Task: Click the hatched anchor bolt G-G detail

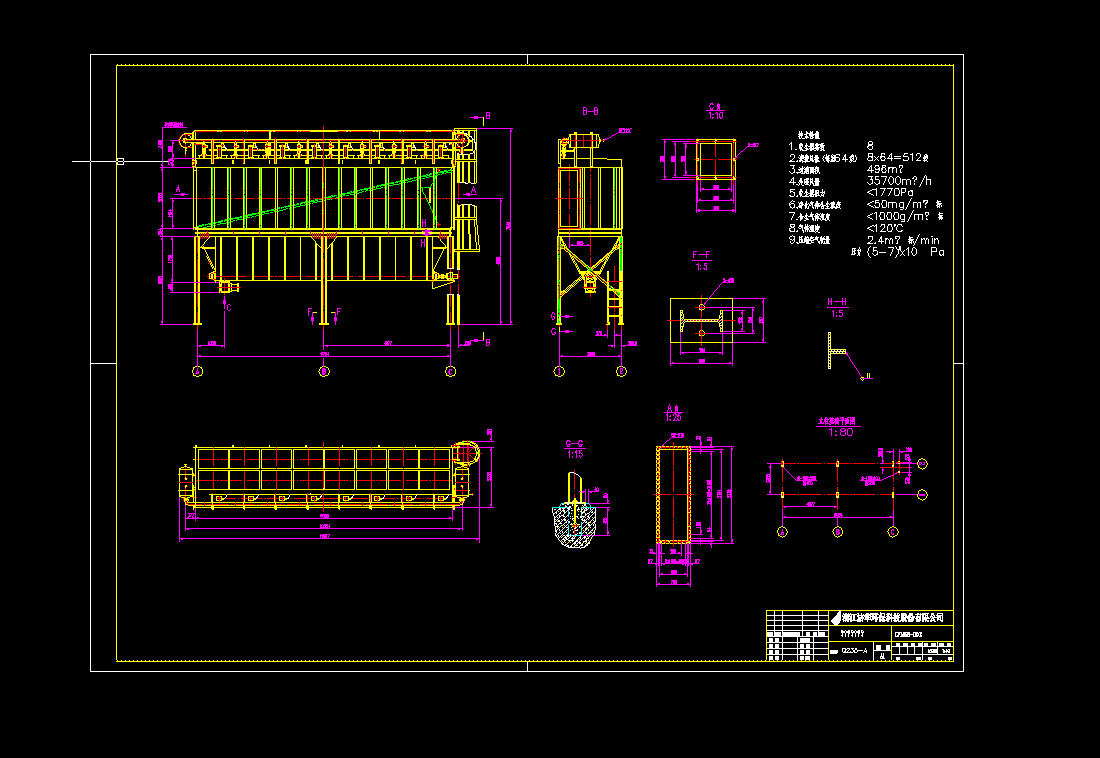Action: click(575, 510)
